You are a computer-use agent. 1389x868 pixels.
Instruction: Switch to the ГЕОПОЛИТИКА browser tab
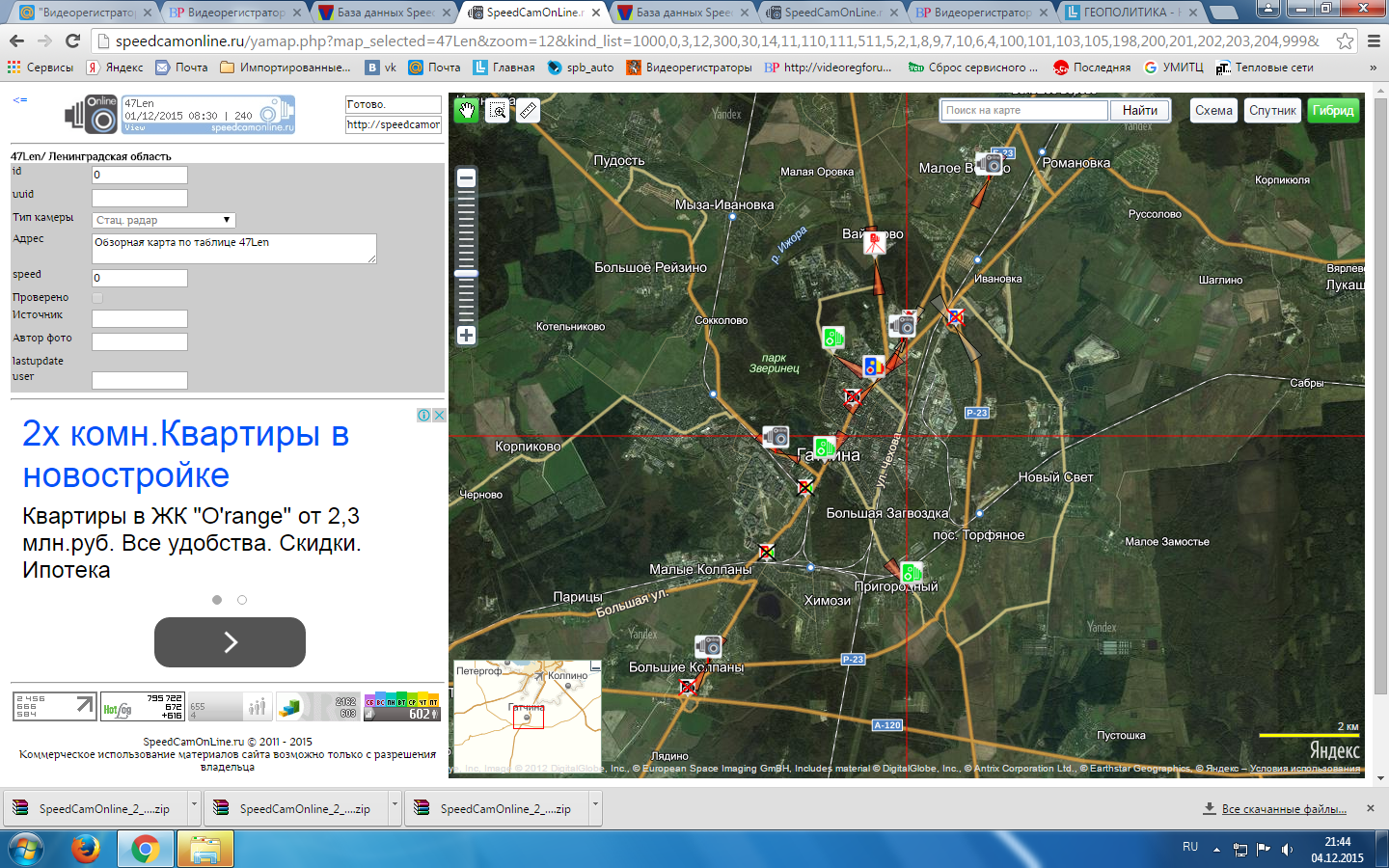tap(1130, 13)
